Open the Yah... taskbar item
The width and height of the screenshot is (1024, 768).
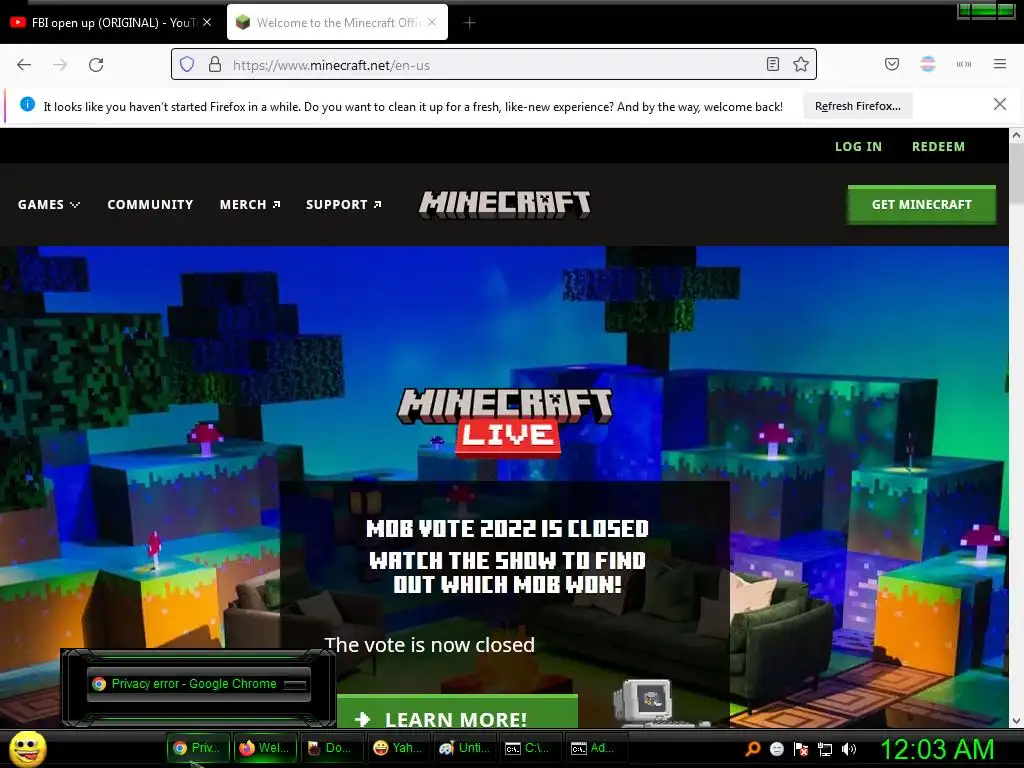tap(398, 748)
